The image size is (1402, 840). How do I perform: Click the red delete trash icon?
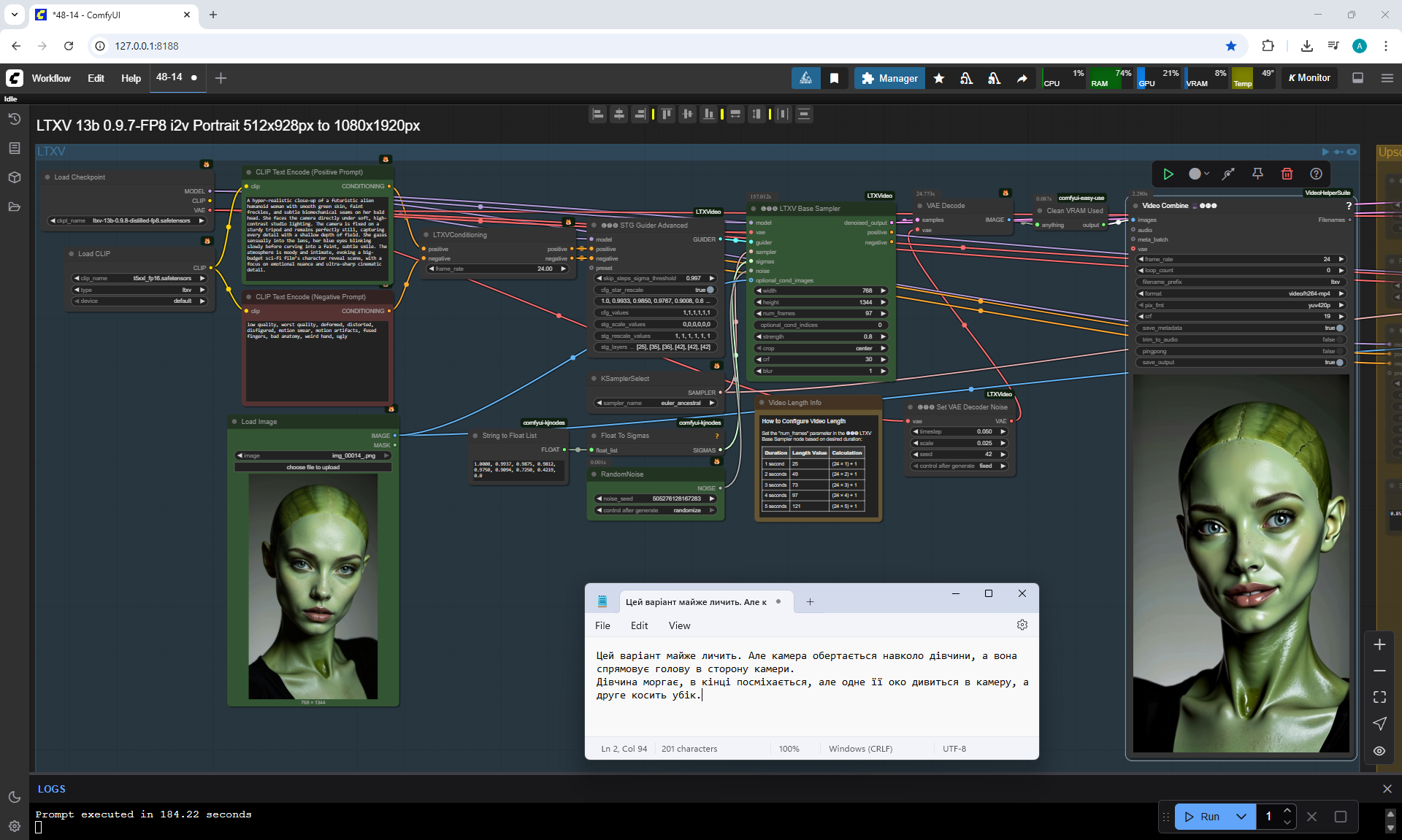1287,174
